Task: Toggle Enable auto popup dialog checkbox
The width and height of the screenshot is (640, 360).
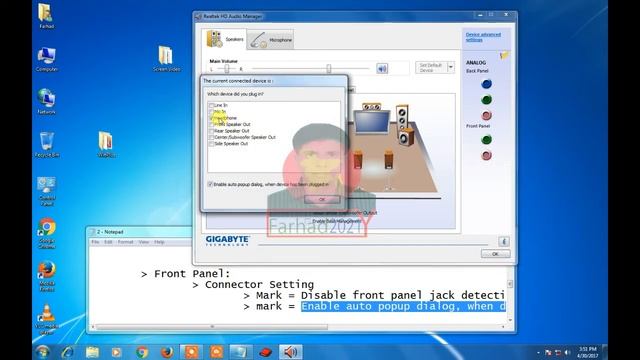Action: tap(210, 184)
